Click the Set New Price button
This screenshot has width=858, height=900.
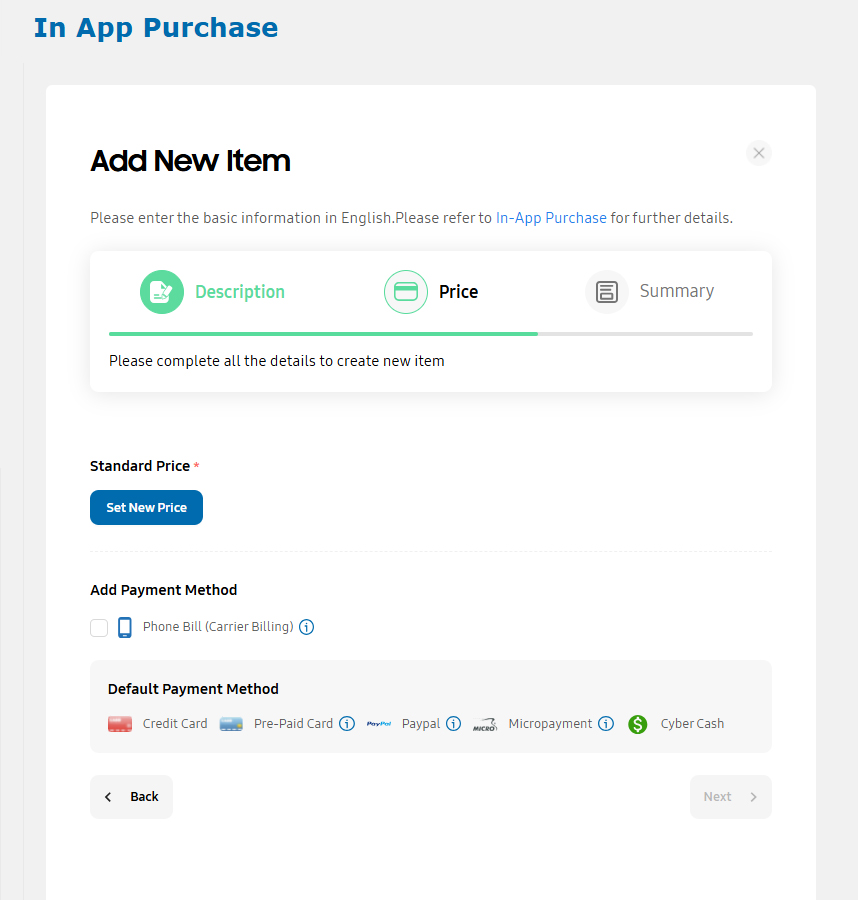coord(146,507)
